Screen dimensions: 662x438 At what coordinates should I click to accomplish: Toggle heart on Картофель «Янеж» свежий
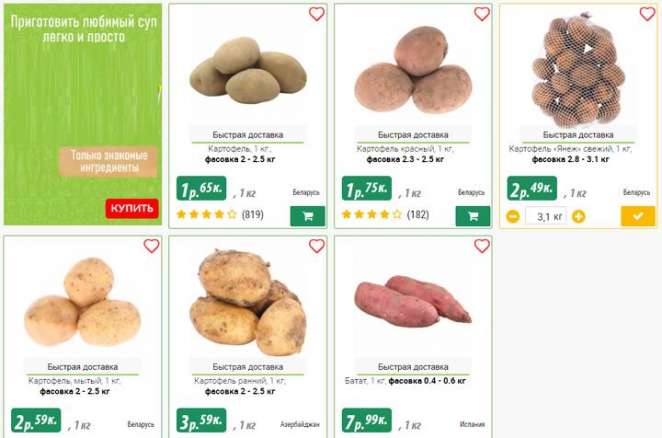(647, 14)
